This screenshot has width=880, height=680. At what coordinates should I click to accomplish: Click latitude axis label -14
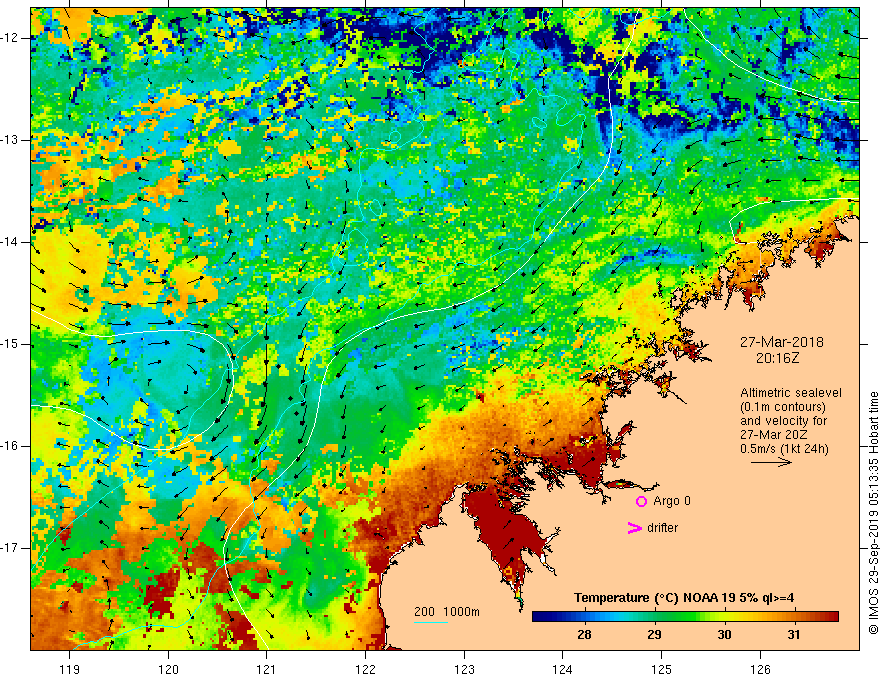tap(10, 242)
